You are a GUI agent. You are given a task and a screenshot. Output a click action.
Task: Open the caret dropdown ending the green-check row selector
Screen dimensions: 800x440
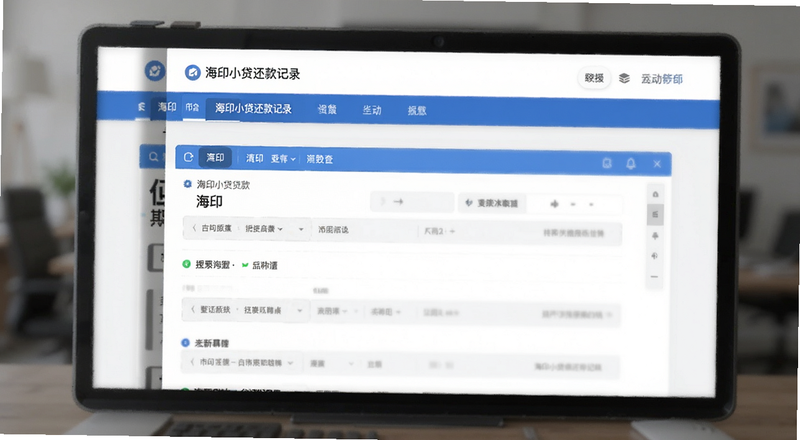tap(299, 310)
